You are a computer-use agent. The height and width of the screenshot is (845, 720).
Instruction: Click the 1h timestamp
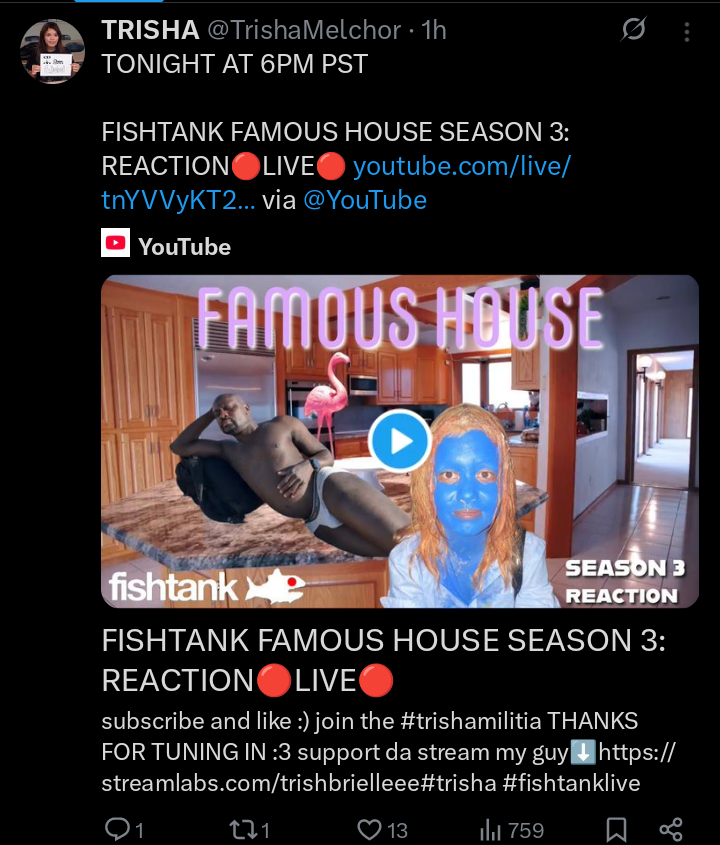tap(434, 30)
